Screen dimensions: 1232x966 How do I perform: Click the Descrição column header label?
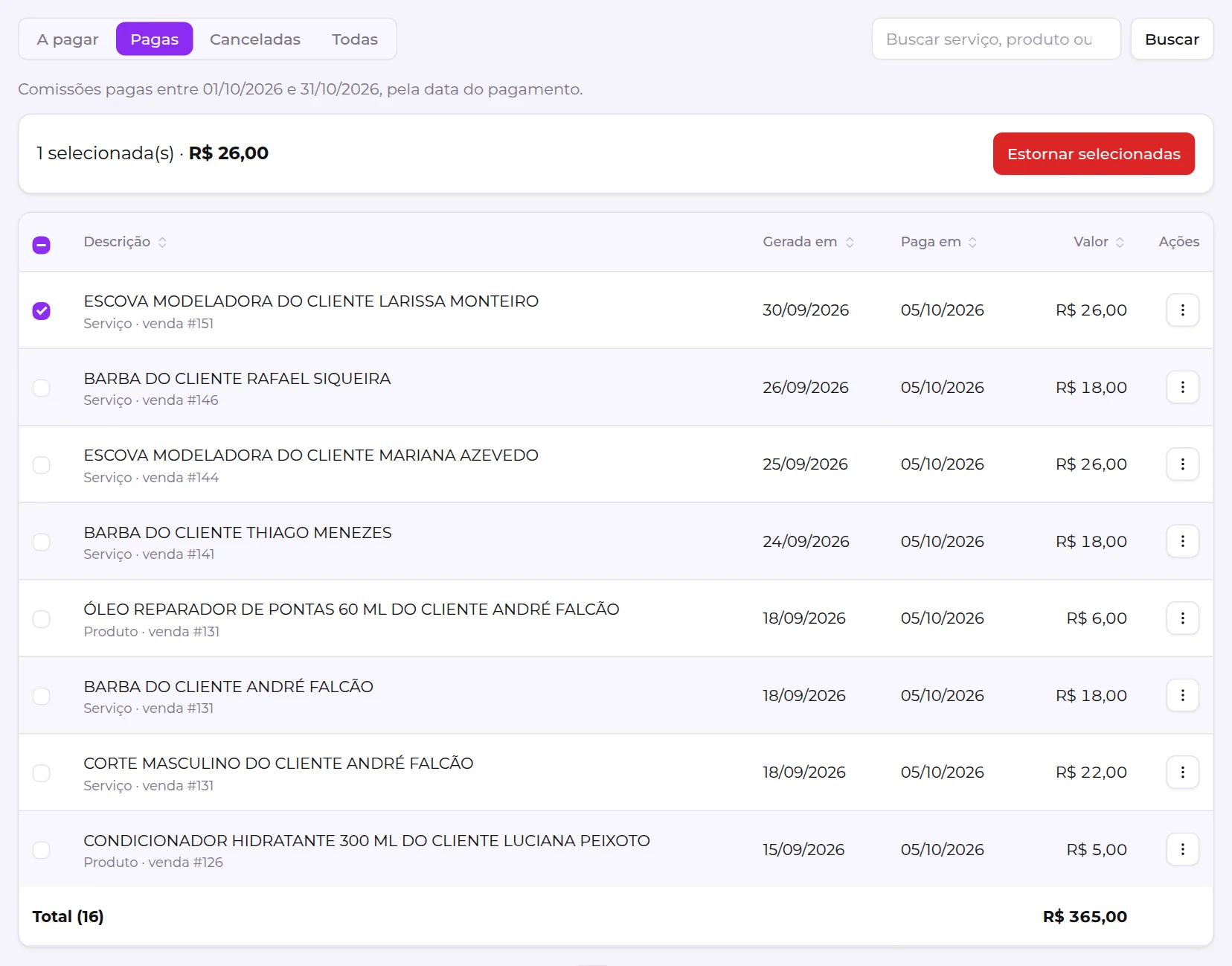(x=117, y=242)
